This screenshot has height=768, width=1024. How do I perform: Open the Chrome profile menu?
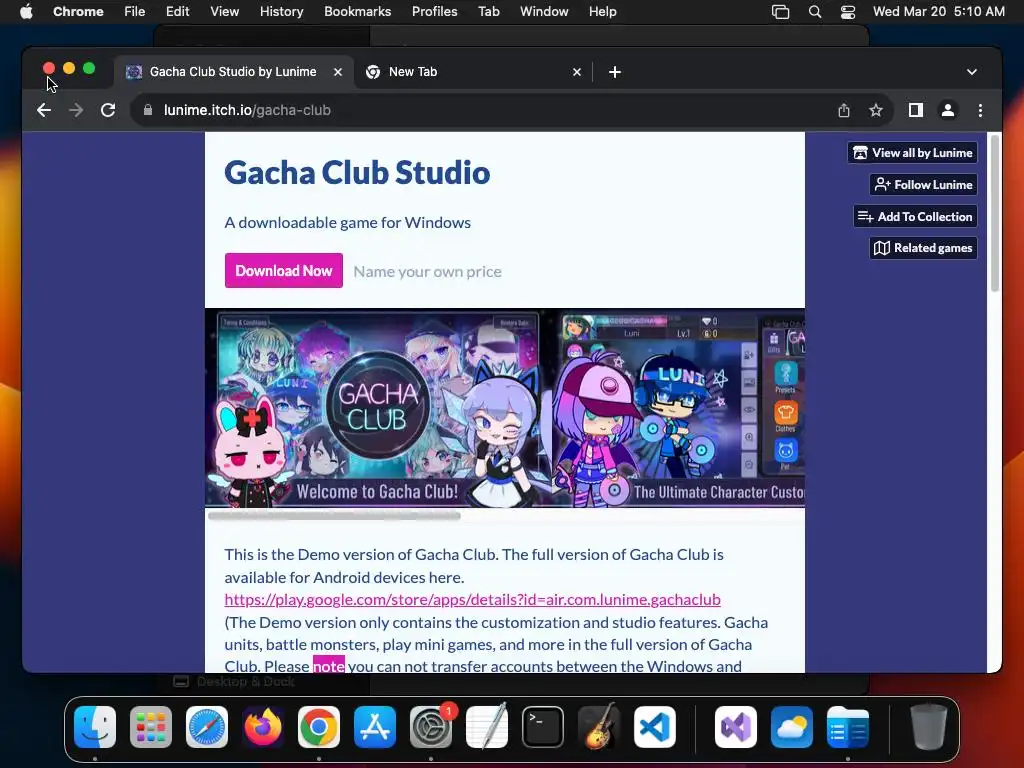click(948, 110)
